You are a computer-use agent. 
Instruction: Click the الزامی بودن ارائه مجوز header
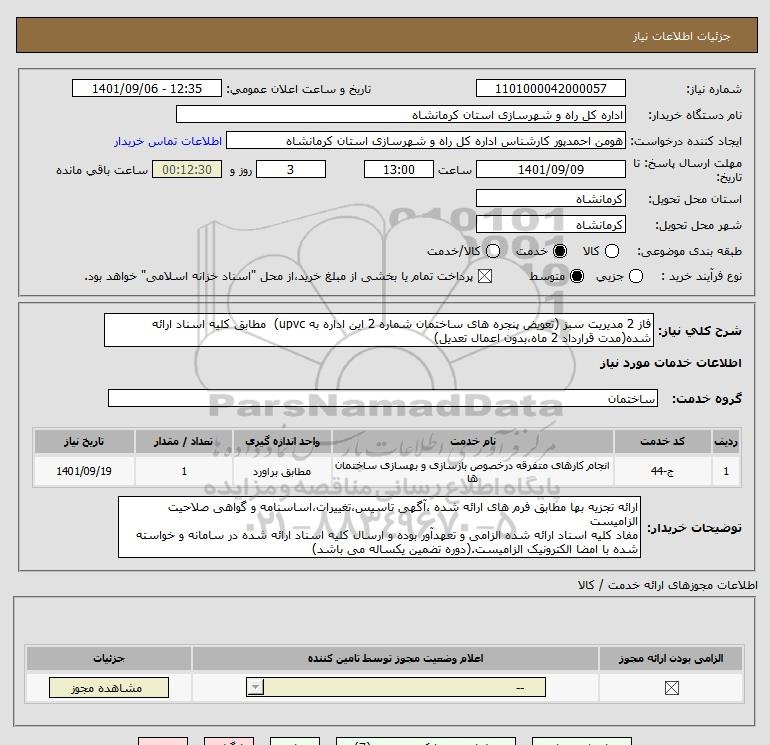coord(671,659)
